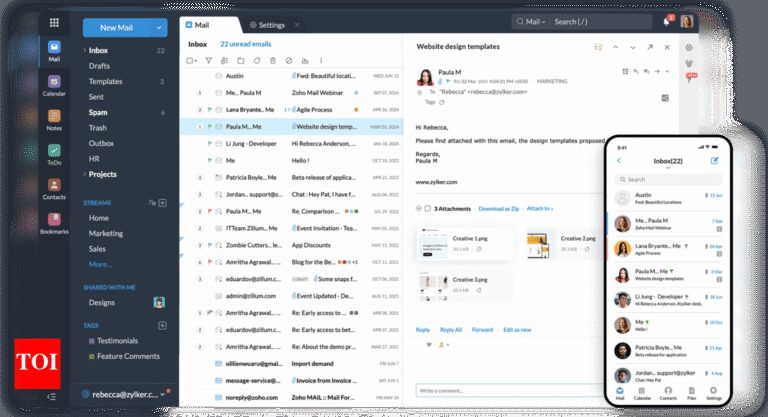Toggle the flag on Li Jung email
Viewport: 768px width, 417px height.
(210, 144)
